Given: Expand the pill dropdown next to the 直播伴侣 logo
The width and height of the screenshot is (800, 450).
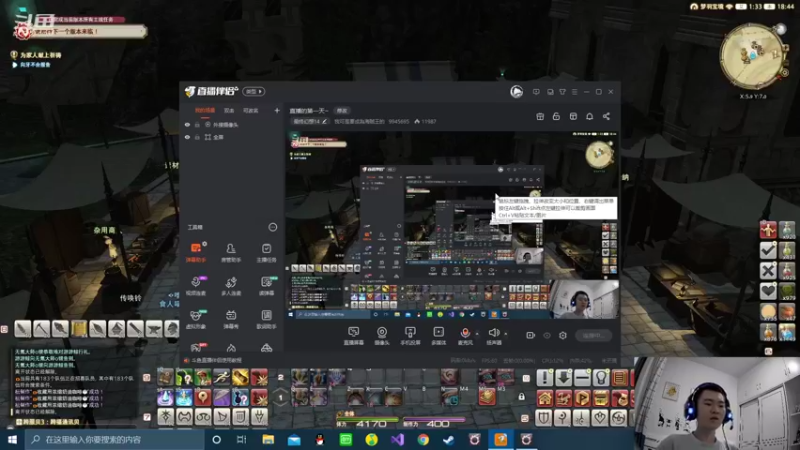Looking at the screenshot, I should (254, 91).
